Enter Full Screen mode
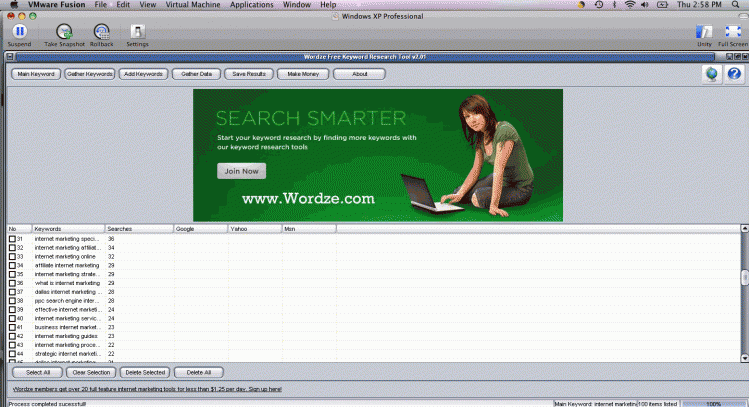The image size is (749, 407). [x=733, y=32]
